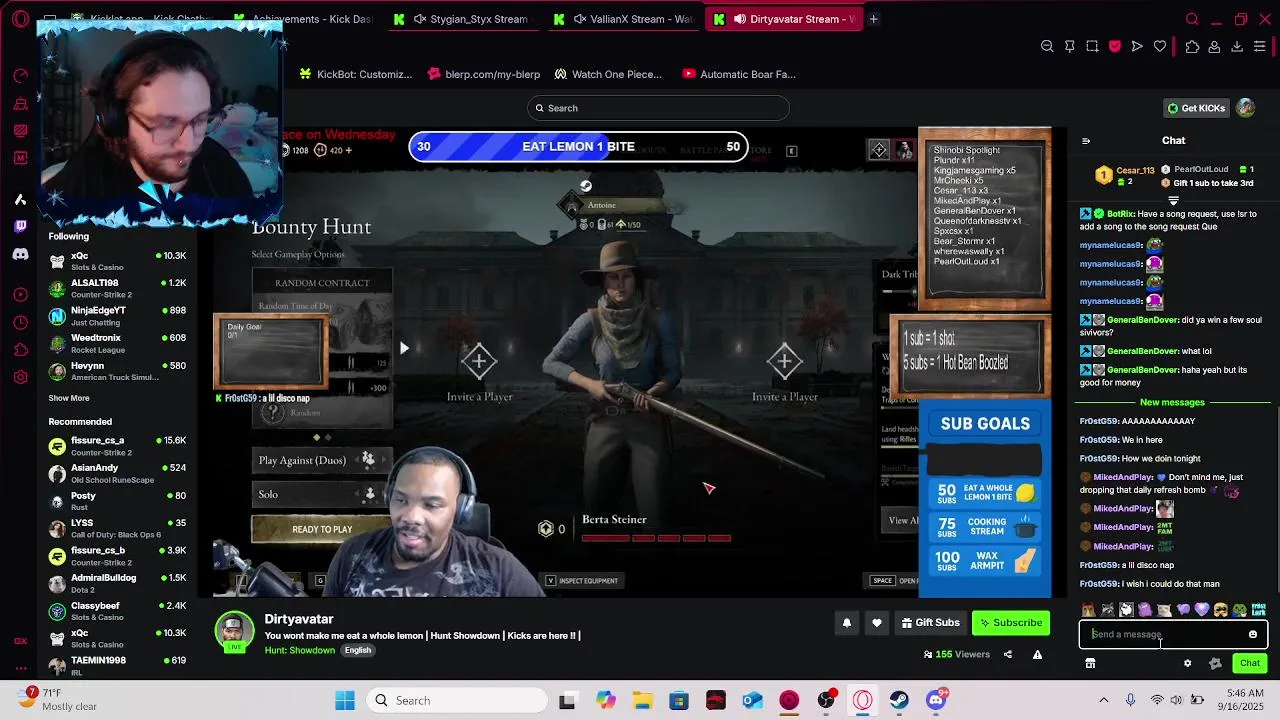The height and width of the screenshot is (720, 1280).
Task: Open Watch One Piece bookmark
Action: [x=608, y=74]
